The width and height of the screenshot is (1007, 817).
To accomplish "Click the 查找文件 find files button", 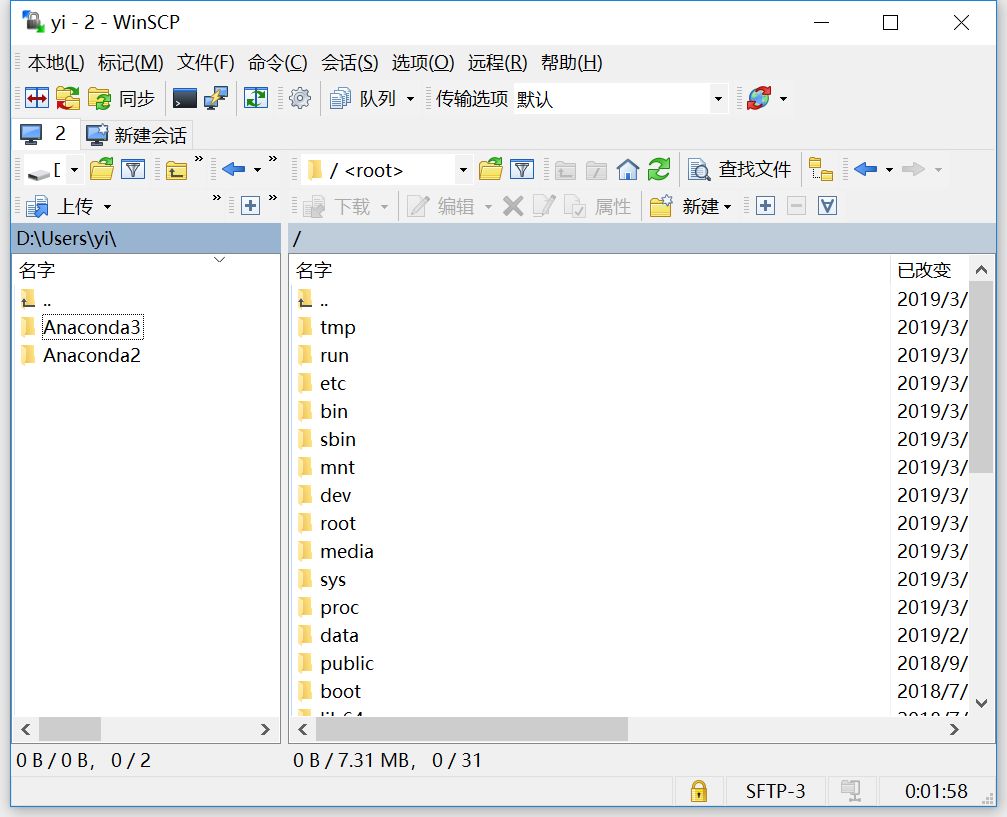I will click(x=739, y=170).
